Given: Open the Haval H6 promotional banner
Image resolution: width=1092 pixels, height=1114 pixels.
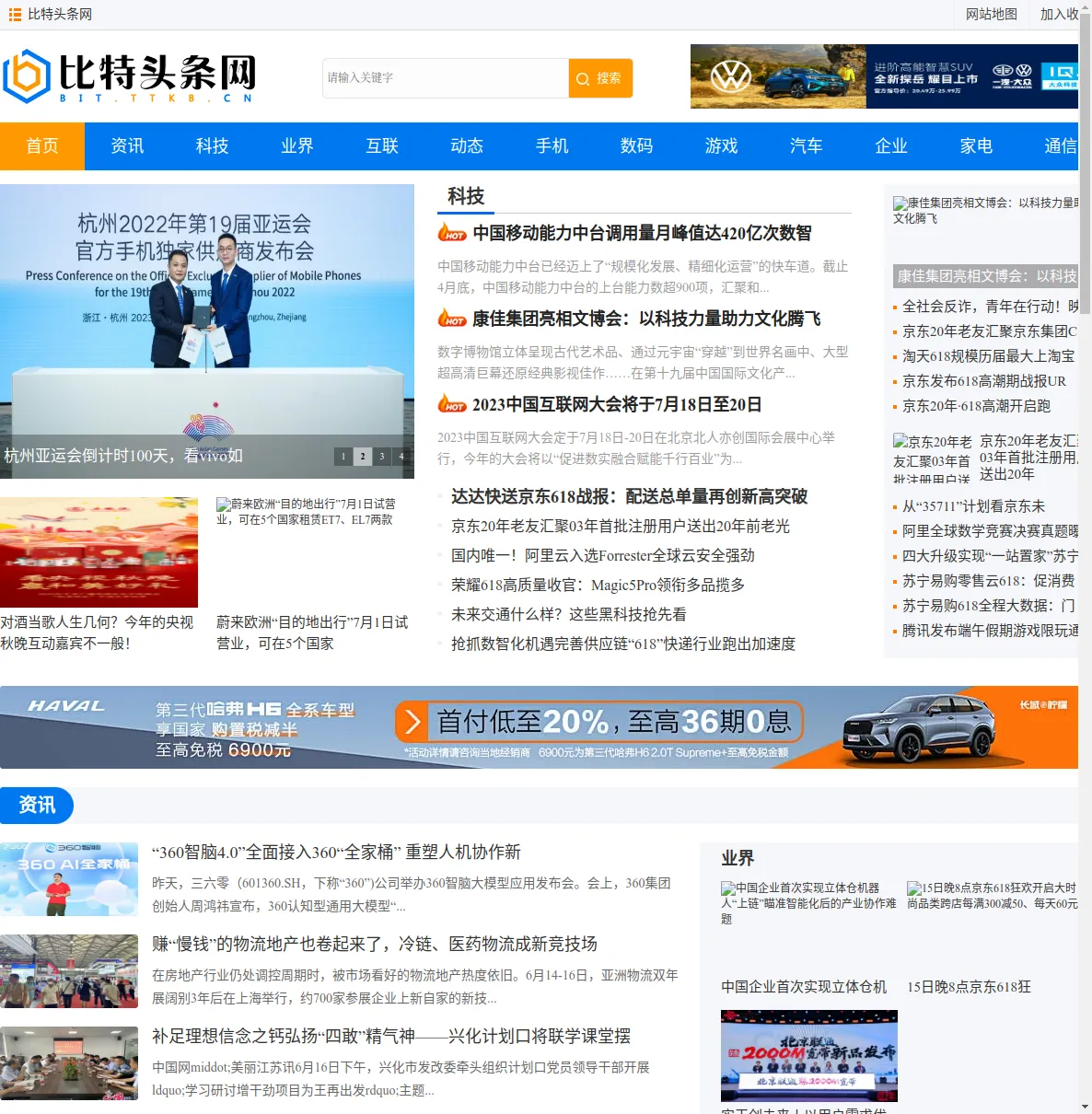Looking at the screenshot, I should 539,727.
